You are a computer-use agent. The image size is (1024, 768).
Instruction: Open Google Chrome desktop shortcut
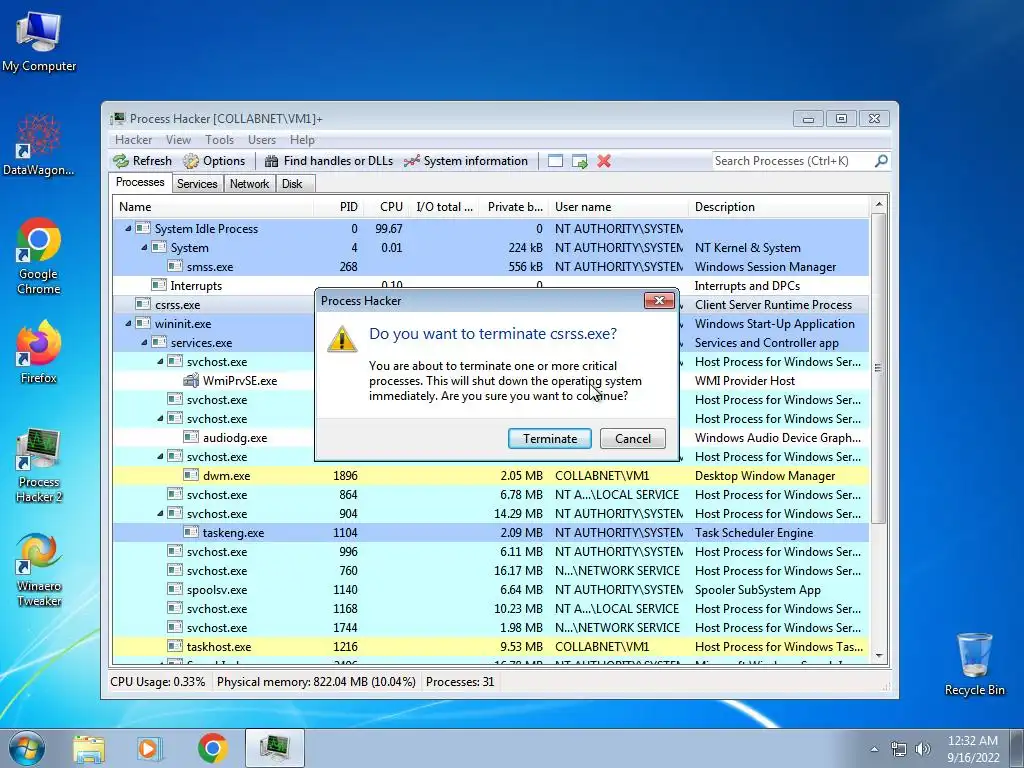[x=39, y=256]
